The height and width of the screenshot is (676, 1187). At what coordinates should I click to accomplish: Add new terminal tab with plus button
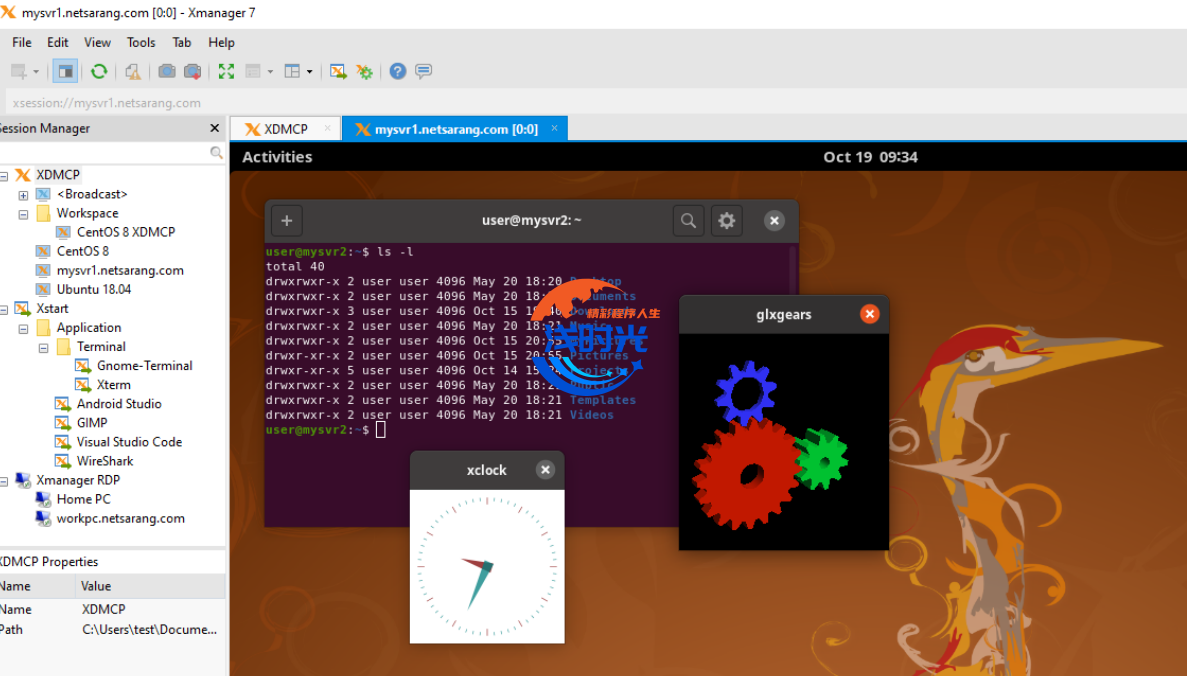tap(286, 221)
